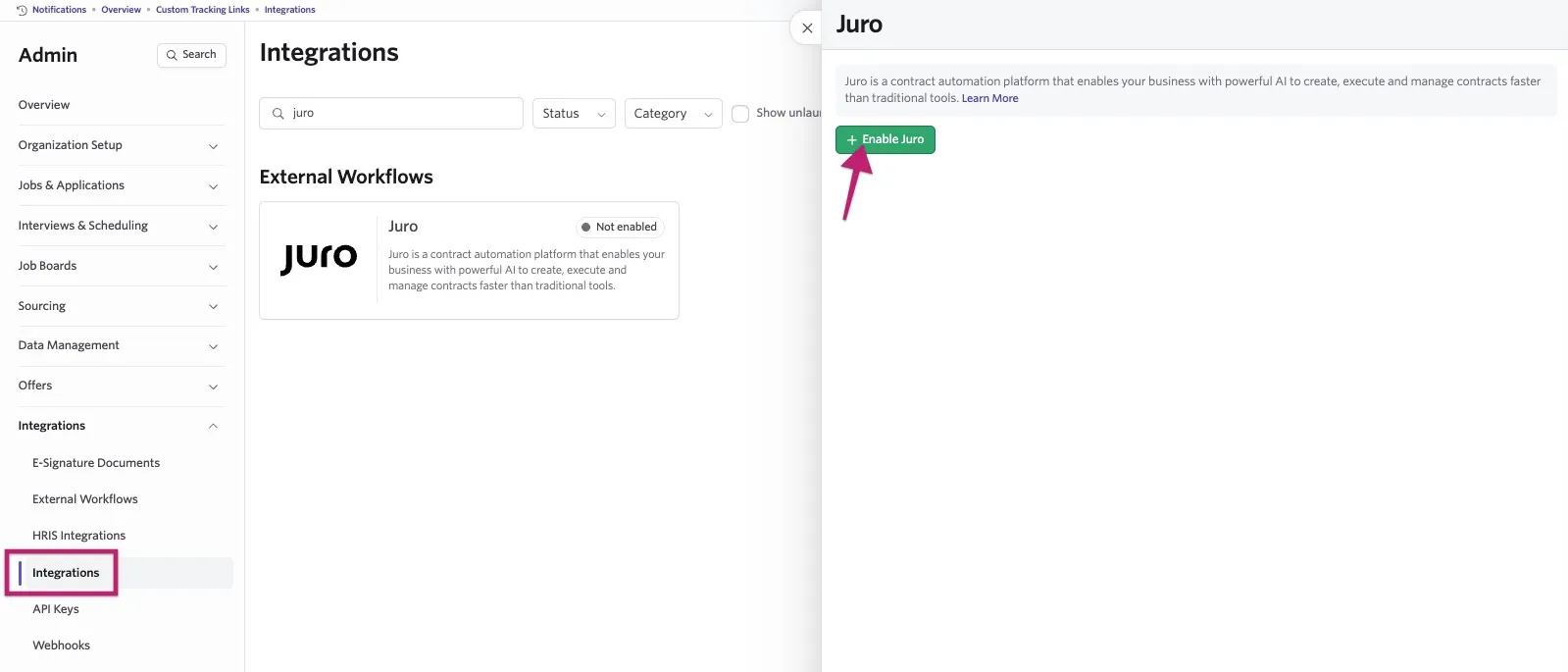This screenshot has height=672, width=1568.
Task: Open External Workflows in the sidebar
Action: [85, 499]
